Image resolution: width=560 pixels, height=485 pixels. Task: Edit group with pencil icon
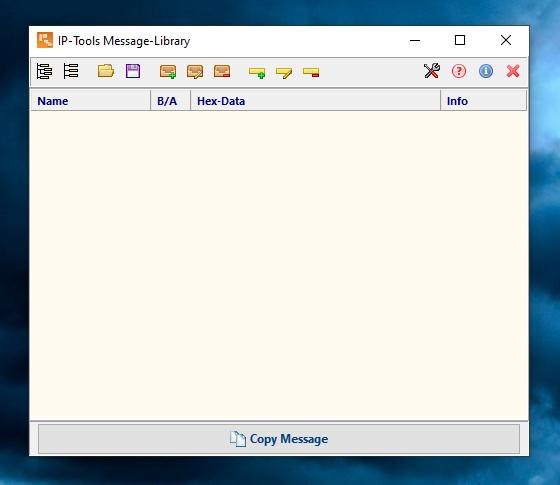pyautogui.click(x=195, y=71)
